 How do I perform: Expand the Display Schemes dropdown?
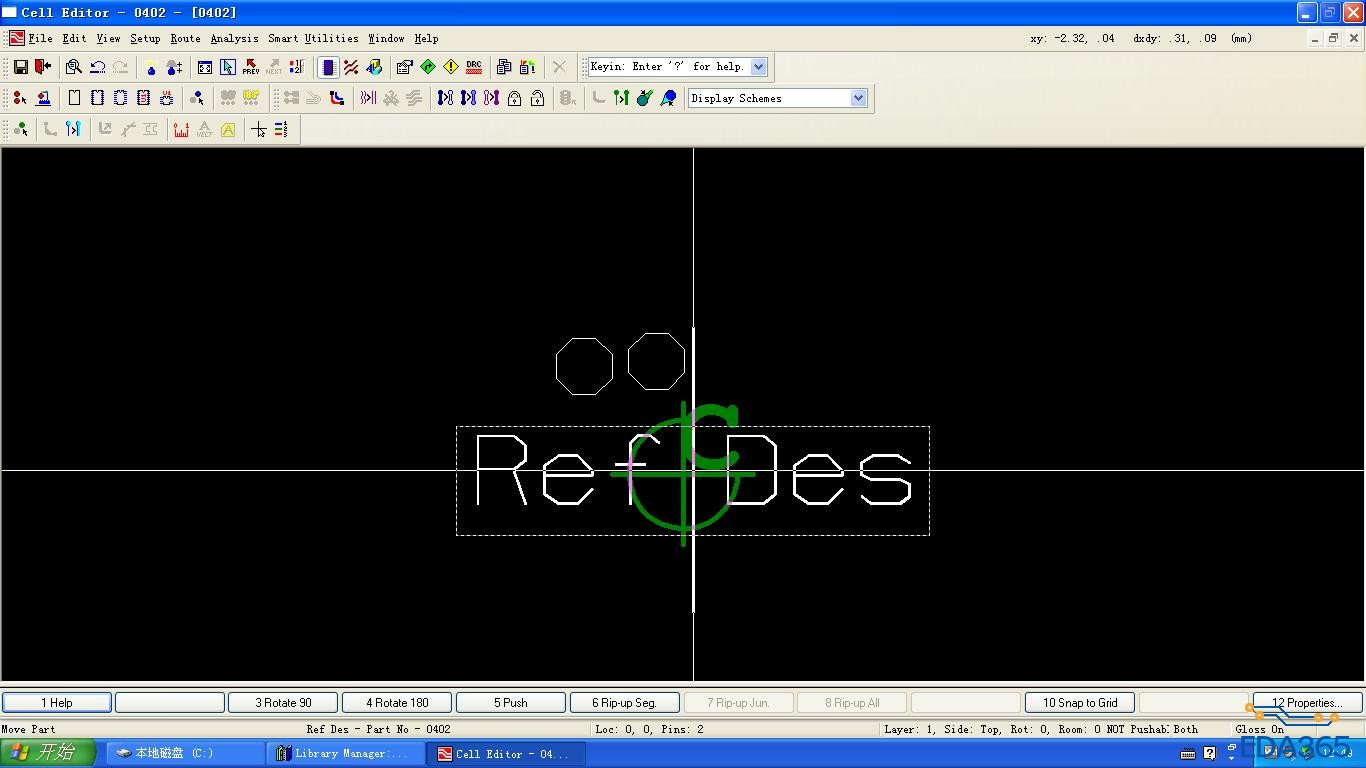[x=858, y=98]
